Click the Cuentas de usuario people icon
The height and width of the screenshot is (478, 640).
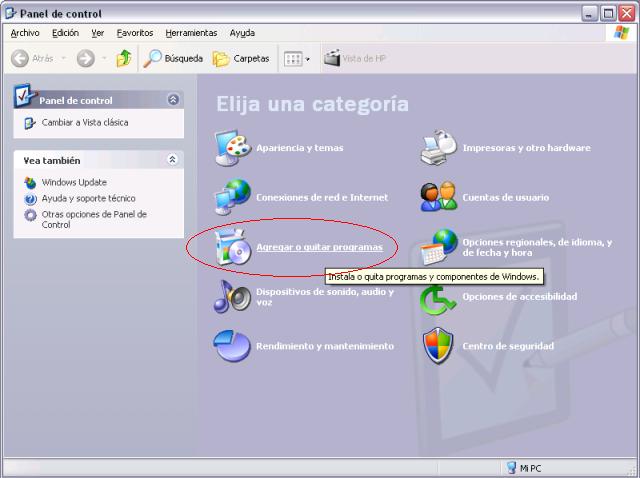439,197
